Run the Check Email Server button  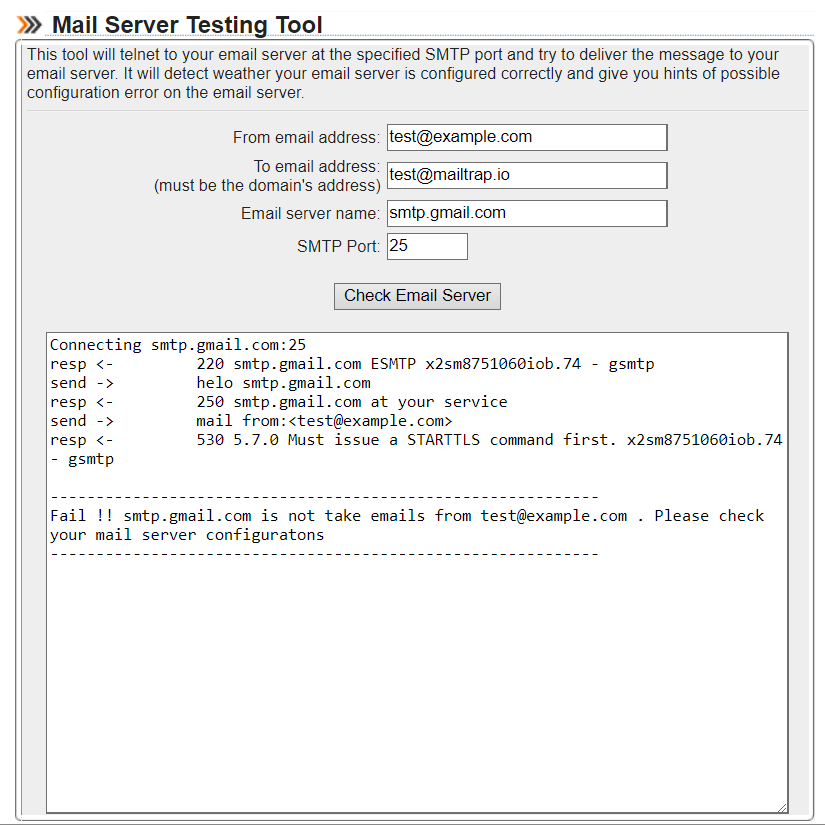417,296
